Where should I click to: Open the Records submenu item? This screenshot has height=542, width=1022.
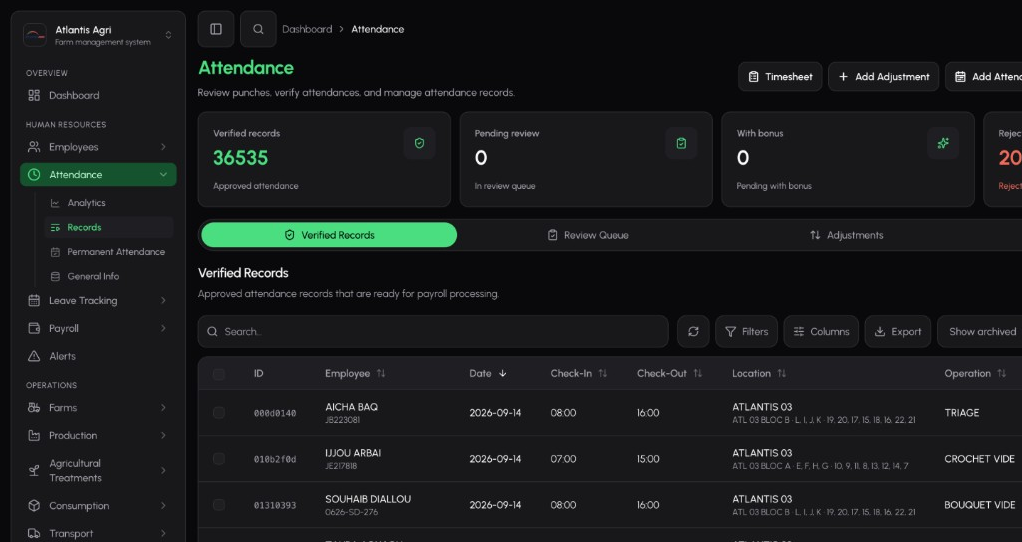click(109, 227)
